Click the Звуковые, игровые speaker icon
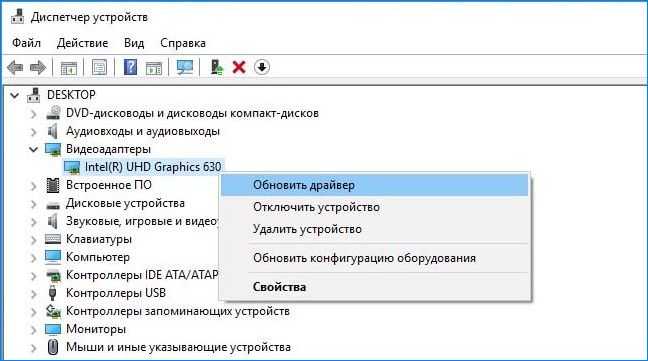This screenshot has width=648, height=361. (x=52, y=221)
